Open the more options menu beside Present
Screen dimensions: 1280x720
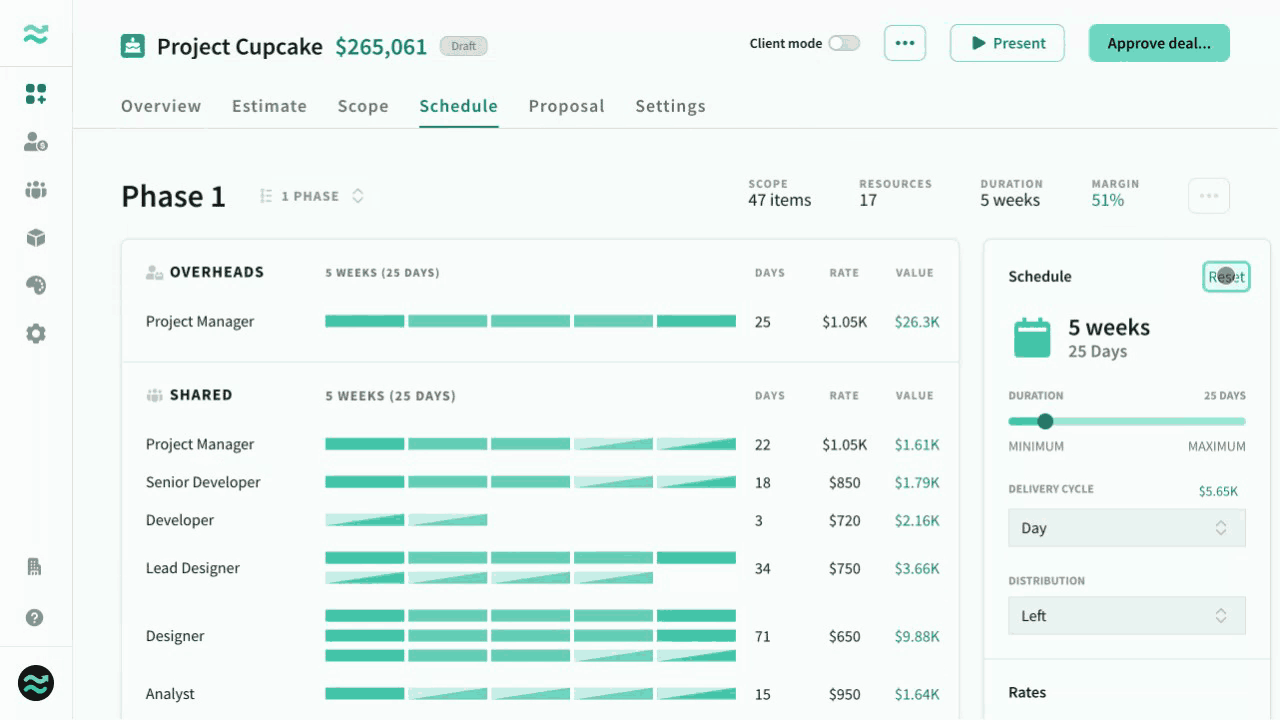pos(905,43)
